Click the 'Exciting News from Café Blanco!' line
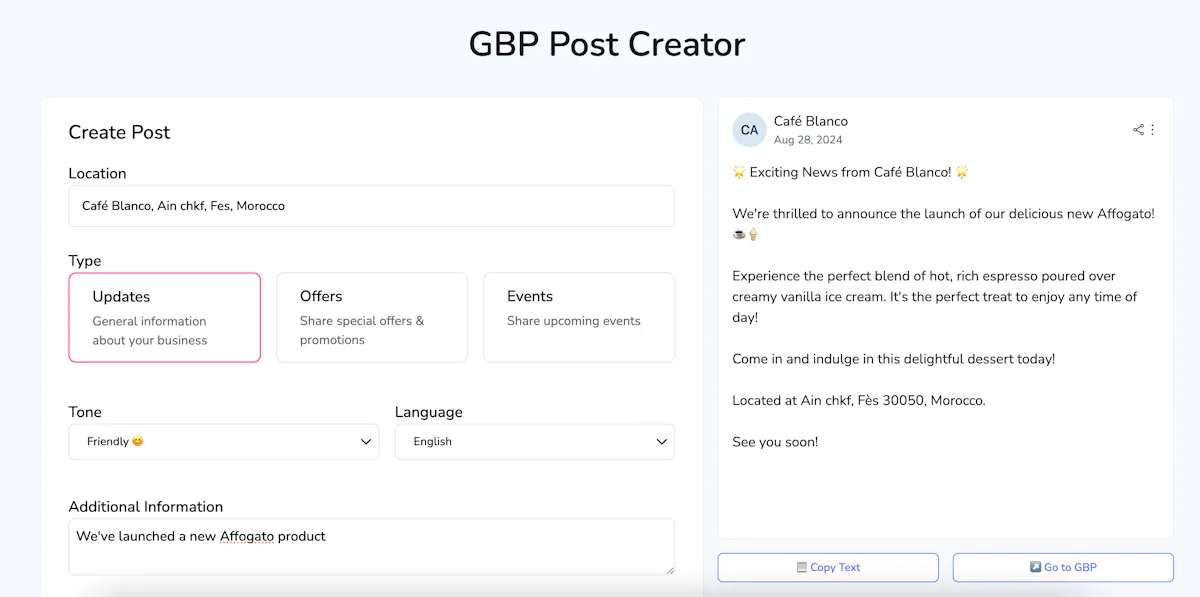The height and width of the screenshot is (597, 1200). click(x=850, y=172)
